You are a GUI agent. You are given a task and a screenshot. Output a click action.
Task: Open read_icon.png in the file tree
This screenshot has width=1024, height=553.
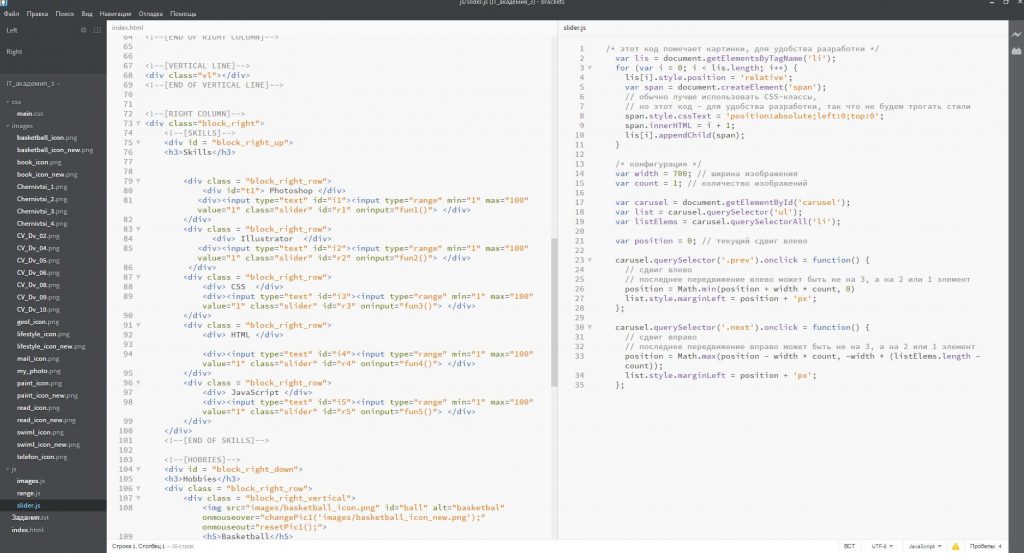click(38, 408)
